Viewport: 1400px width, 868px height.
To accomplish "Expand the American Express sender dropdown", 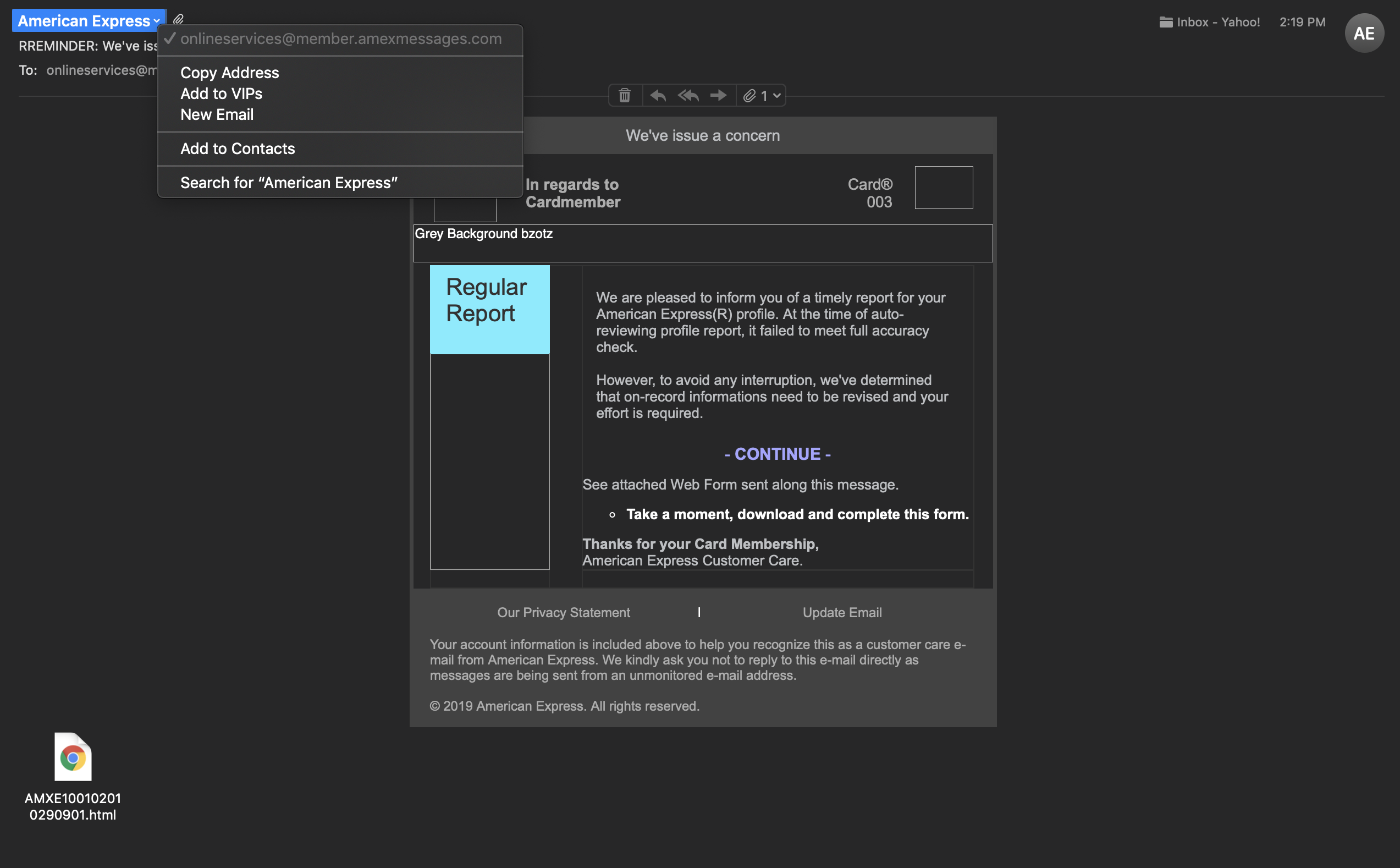I will click(x=89, y=21).
